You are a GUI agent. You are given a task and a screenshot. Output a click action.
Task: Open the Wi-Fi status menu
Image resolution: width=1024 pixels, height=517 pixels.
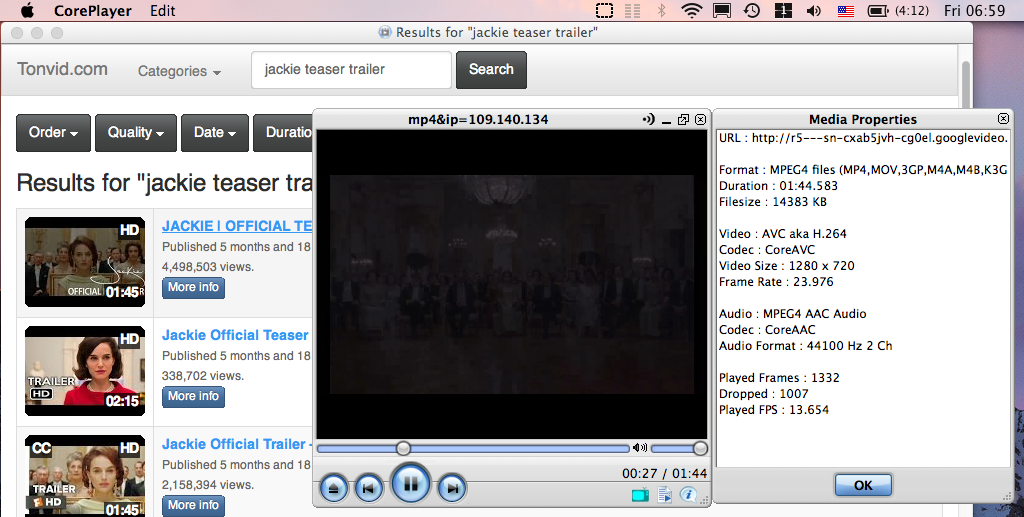pyautogui.click(x=691, y=10)
